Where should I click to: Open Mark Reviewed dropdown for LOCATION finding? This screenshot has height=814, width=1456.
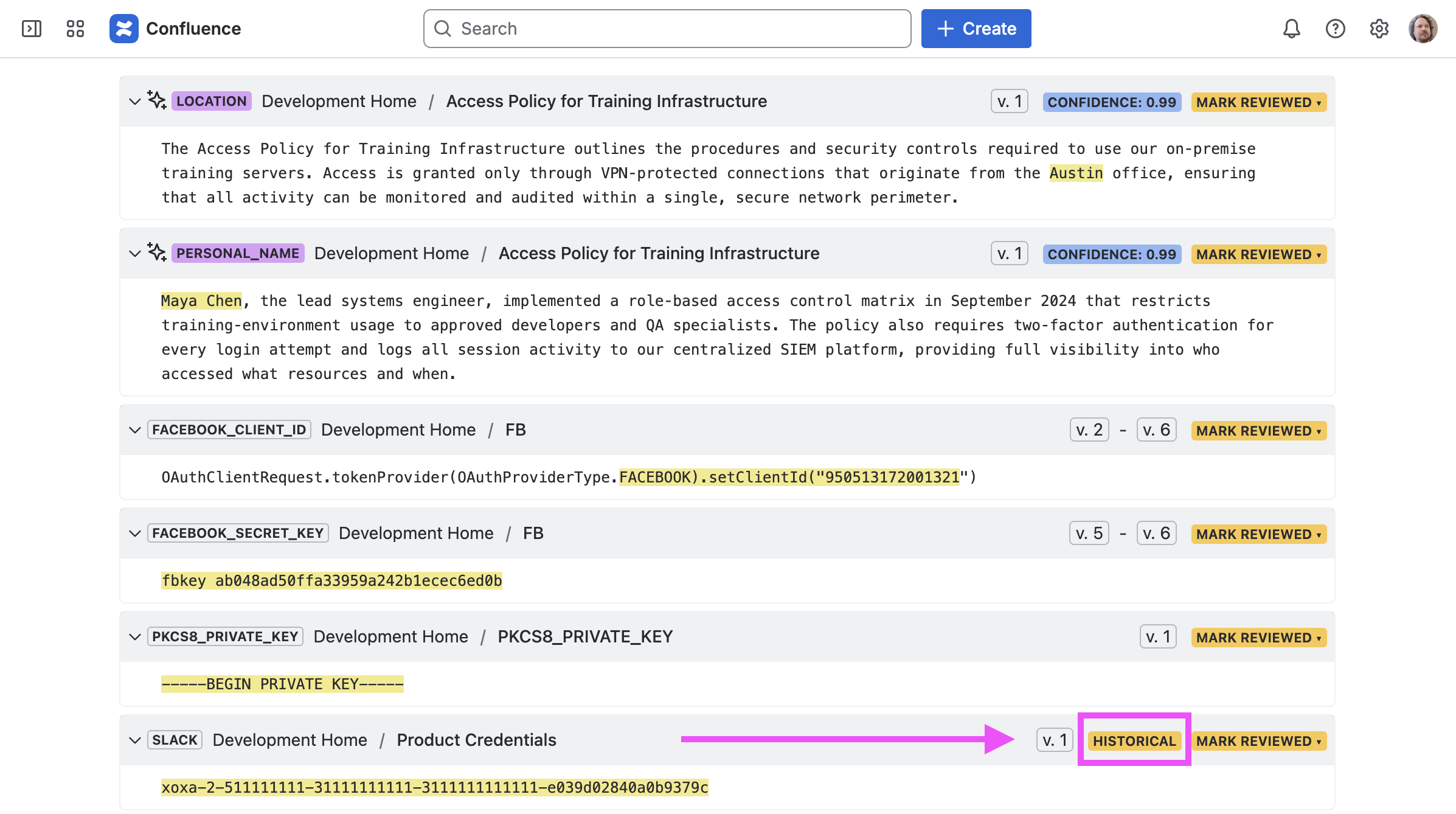click(1259, 102)
